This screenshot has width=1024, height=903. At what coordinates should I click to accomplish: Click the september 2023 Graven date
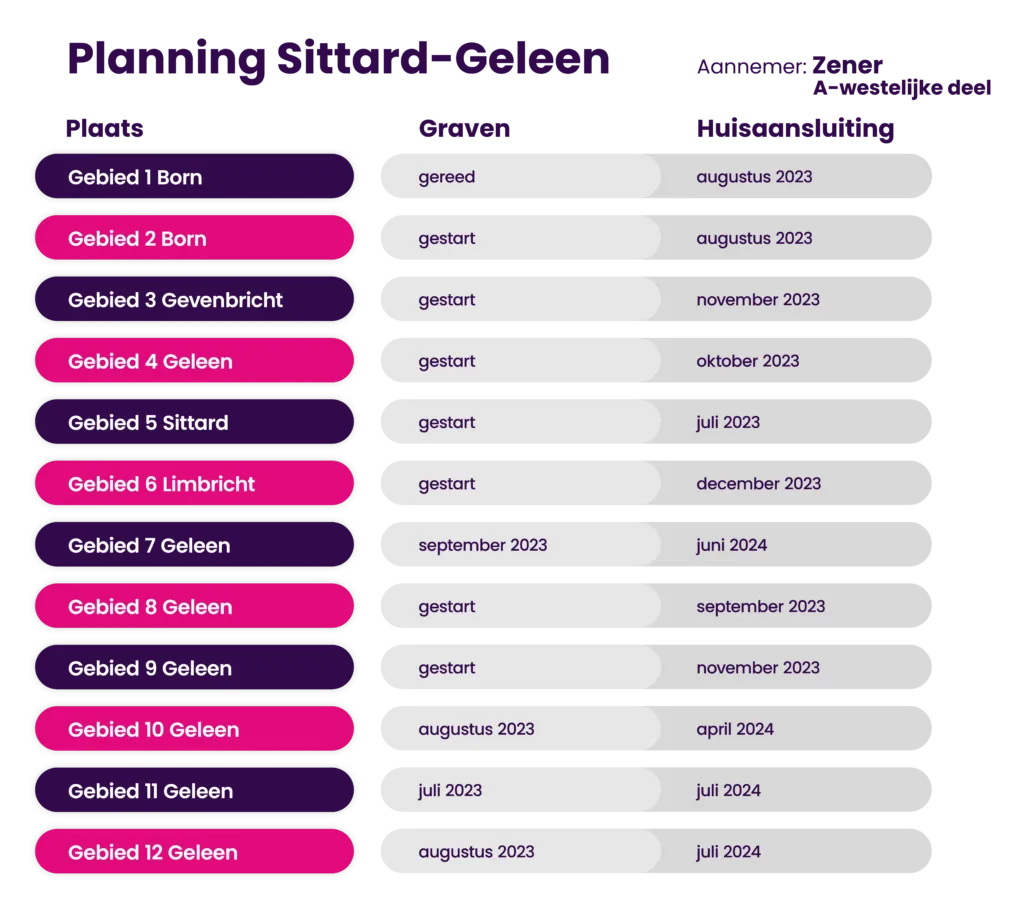[483, 545]
